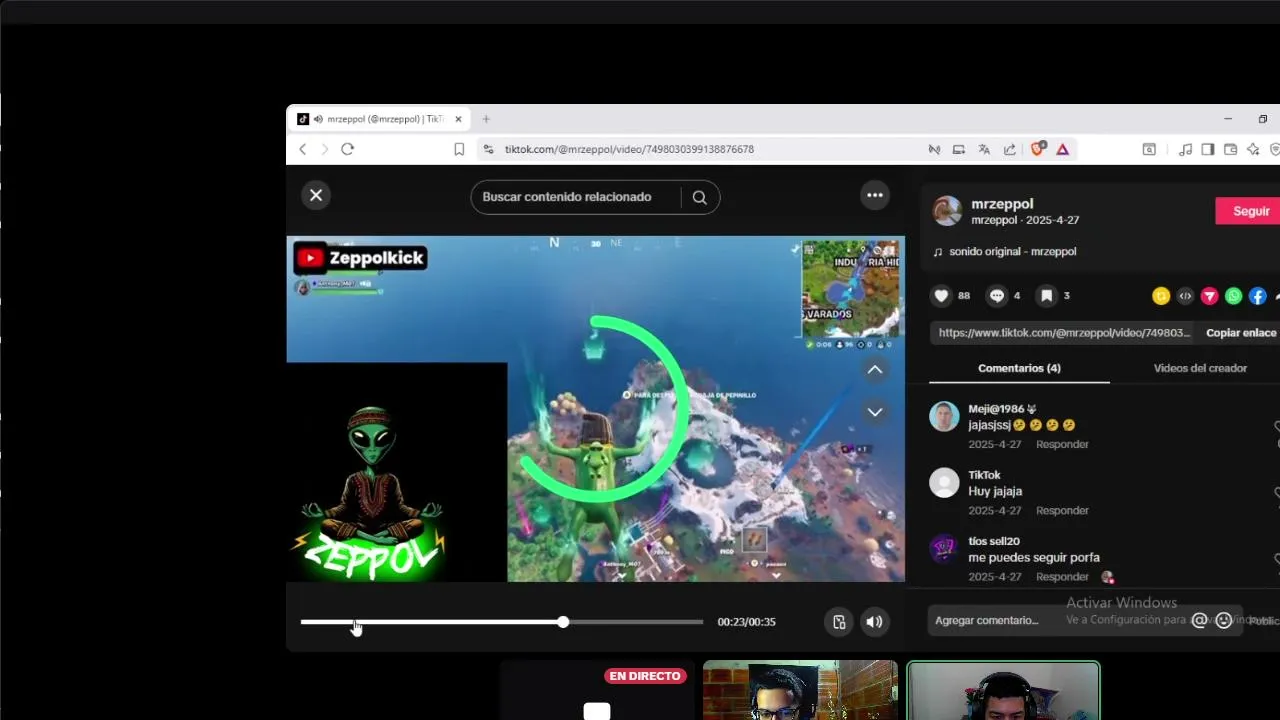
Task: Share to WhatsApp icon
Action: point(1234,296)
